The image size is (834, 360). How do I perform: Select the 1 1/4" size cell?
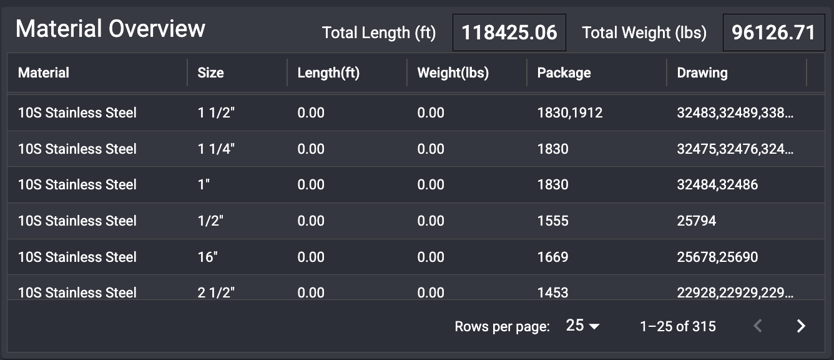click(216, 149)
